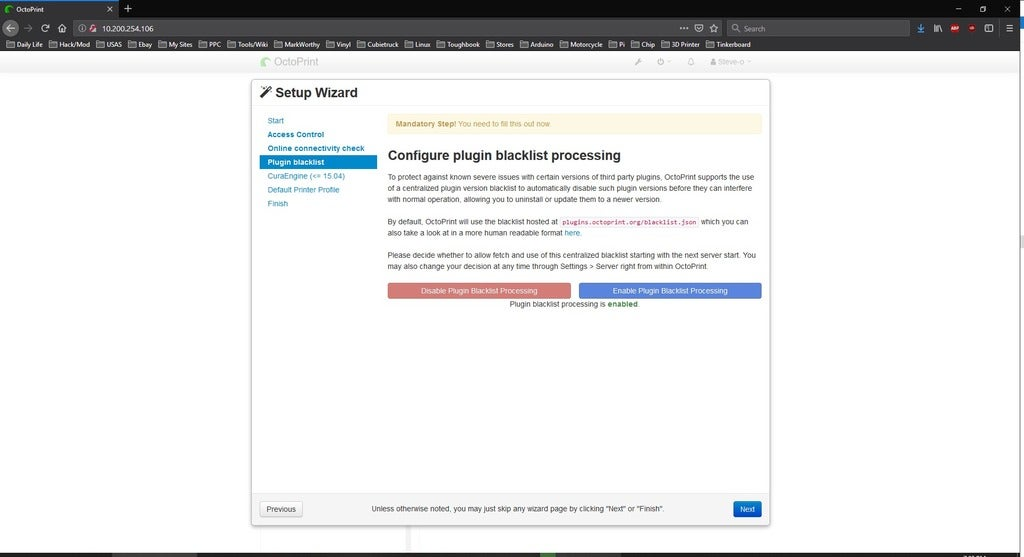
Task: Click the green 'enabled' status word
Action: click(622, 304)
